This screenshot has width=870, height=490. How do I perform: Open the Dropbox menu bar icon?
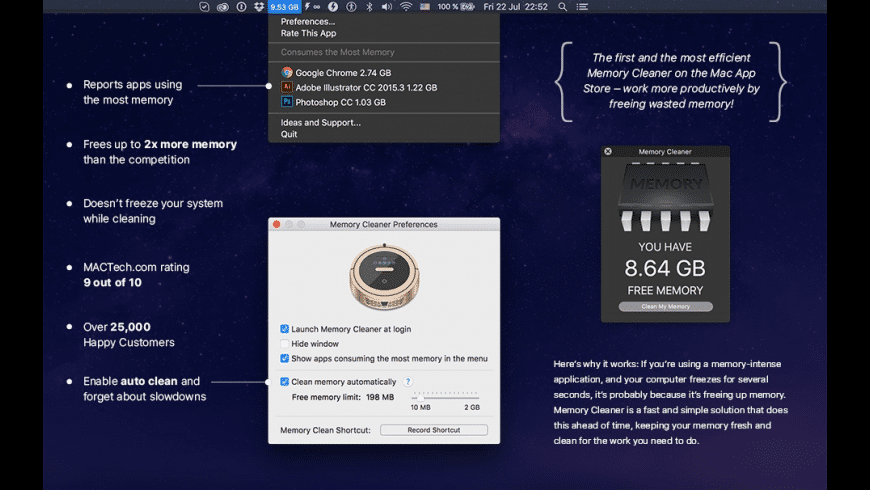click(259, 7)
